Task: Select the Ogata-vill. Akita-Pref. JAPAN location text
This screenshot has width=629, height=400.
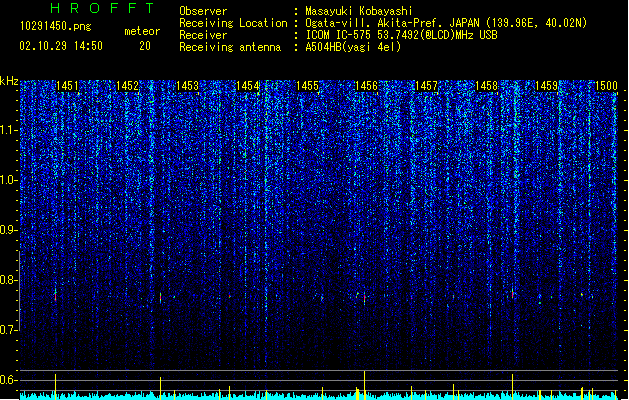Action: (x=446, y=23)
